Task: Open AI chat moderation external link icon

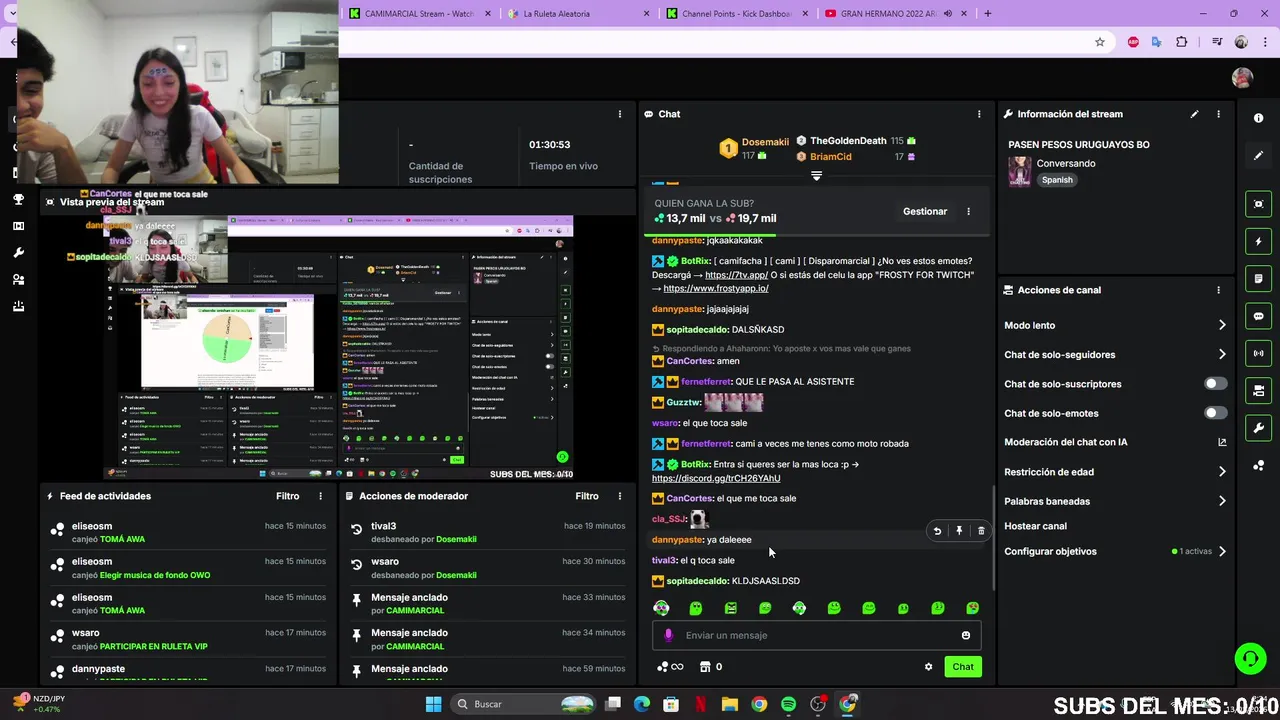Action: (1222, 442)
